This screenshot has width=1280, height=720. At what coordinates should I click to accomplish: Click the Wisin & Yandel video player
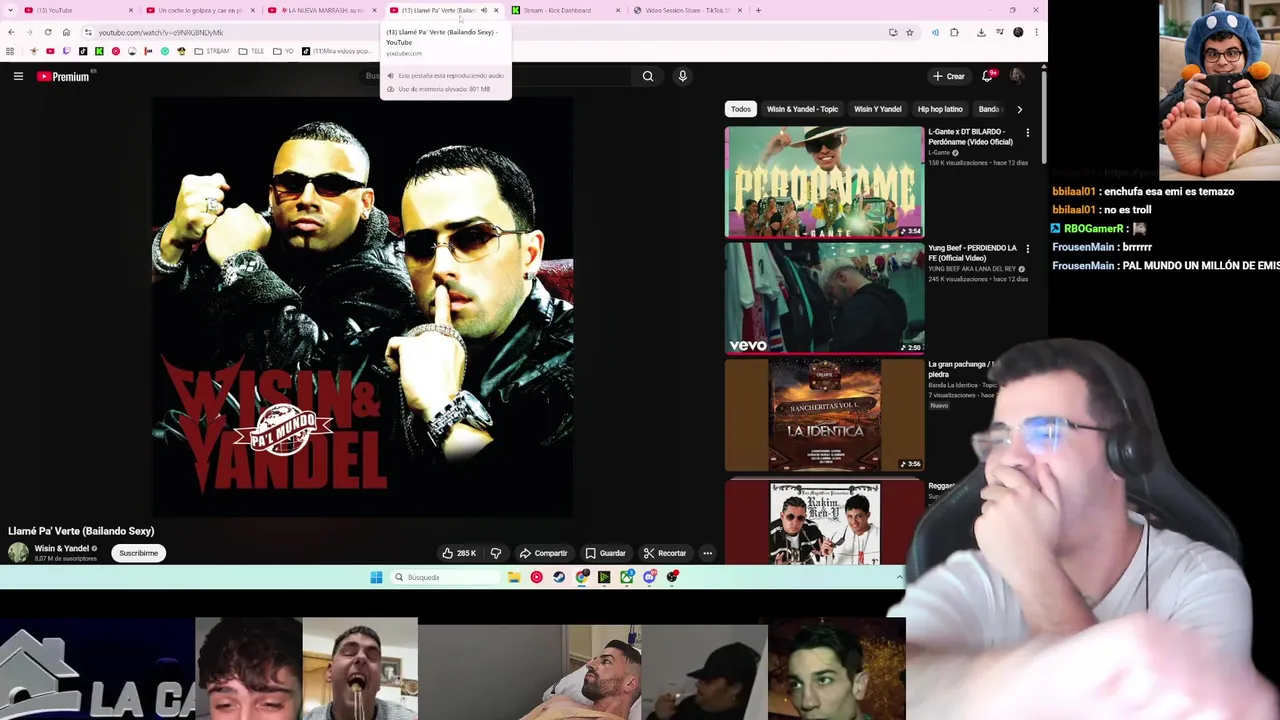362,308
